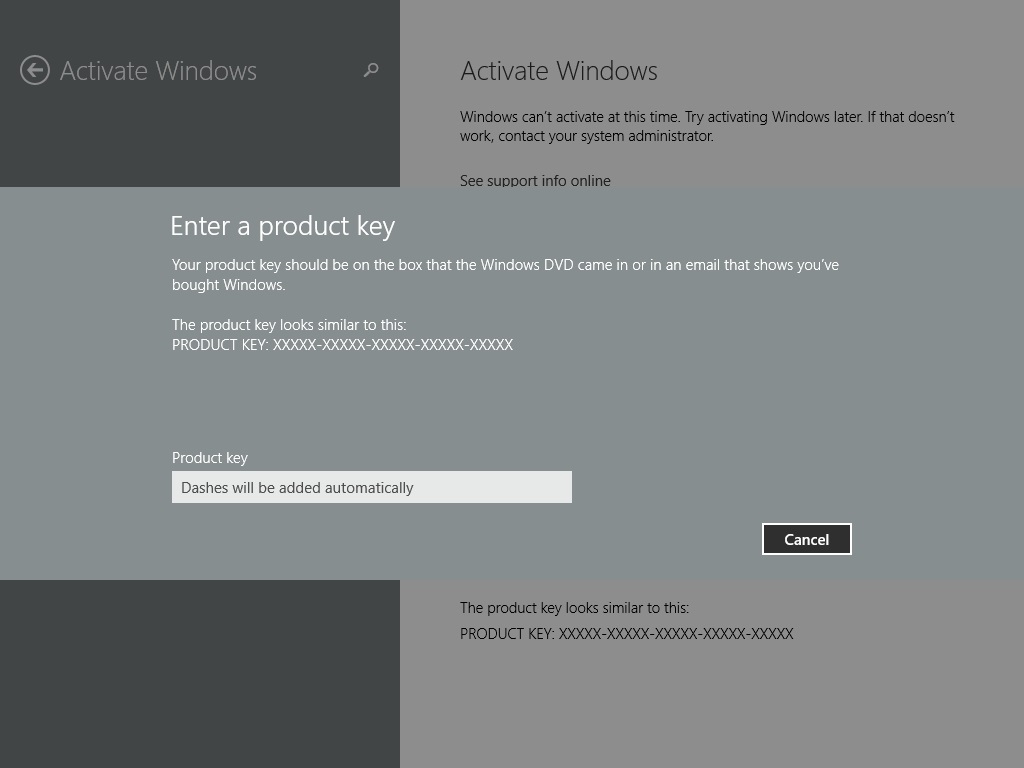Click the Windows can't activate message text
Viewport: 1024px width, 768px height.
coord(707,126)
